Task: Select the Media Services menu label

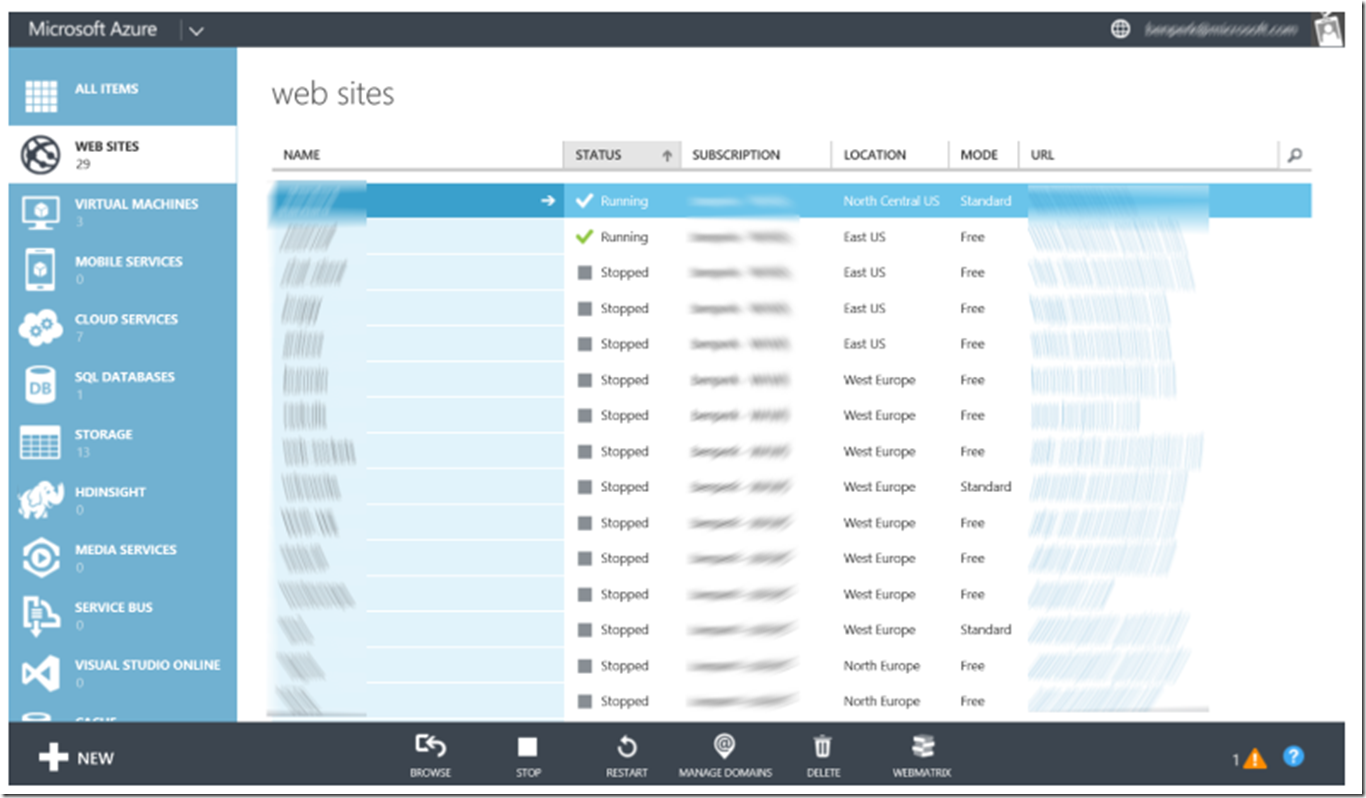Action: tap(125, 550)
